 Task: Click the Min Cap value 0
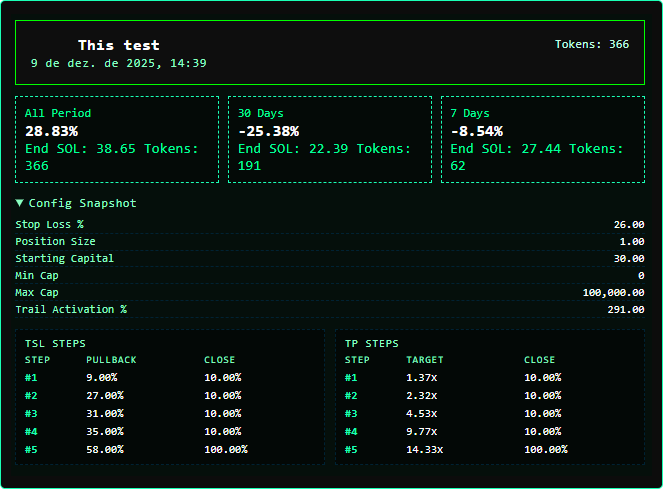[x=641, y=275]
